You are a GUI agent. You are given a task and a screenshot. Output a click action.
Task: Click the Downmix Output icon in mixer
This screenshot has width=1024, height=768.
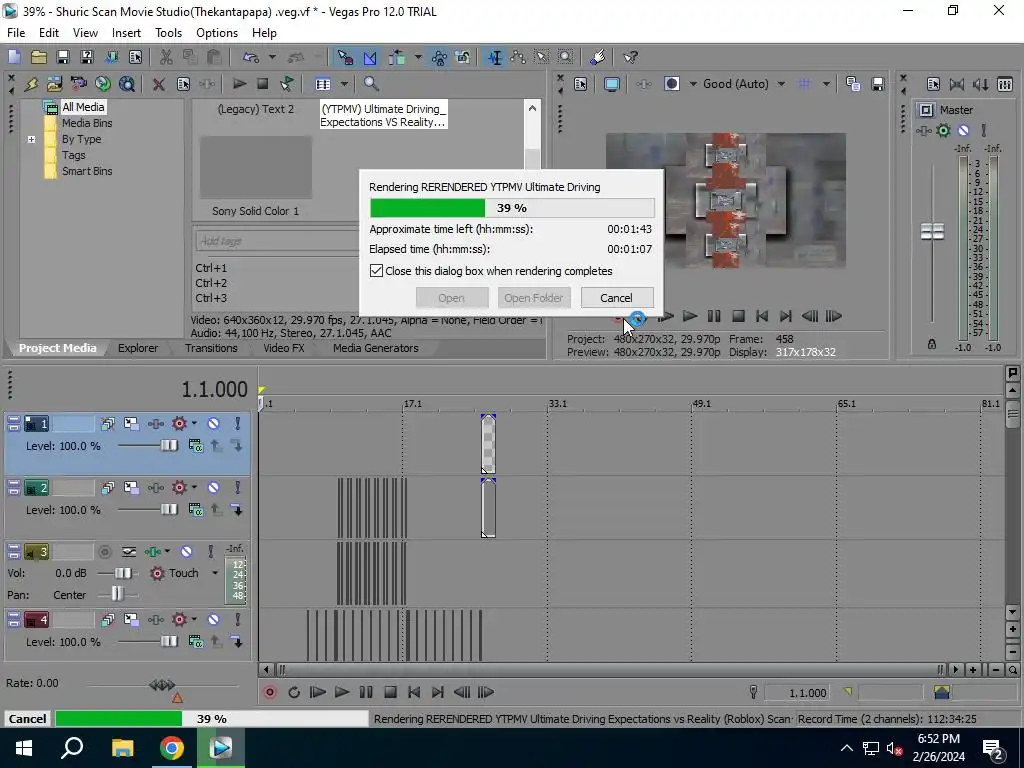coord(957,84)
